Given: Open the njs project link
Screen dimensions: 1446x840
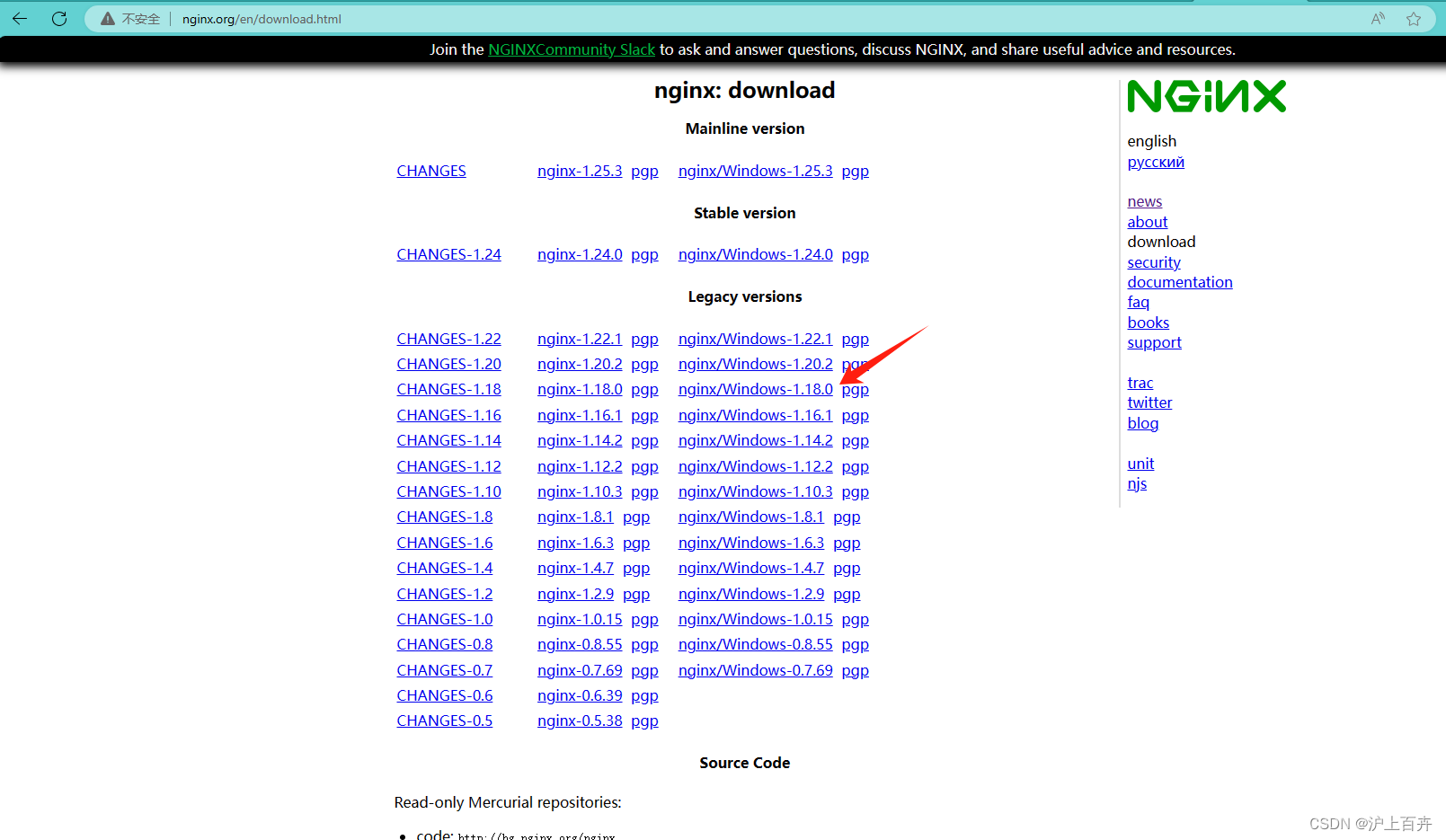Looking at the screenshot, I should (x=1137, y=484).
